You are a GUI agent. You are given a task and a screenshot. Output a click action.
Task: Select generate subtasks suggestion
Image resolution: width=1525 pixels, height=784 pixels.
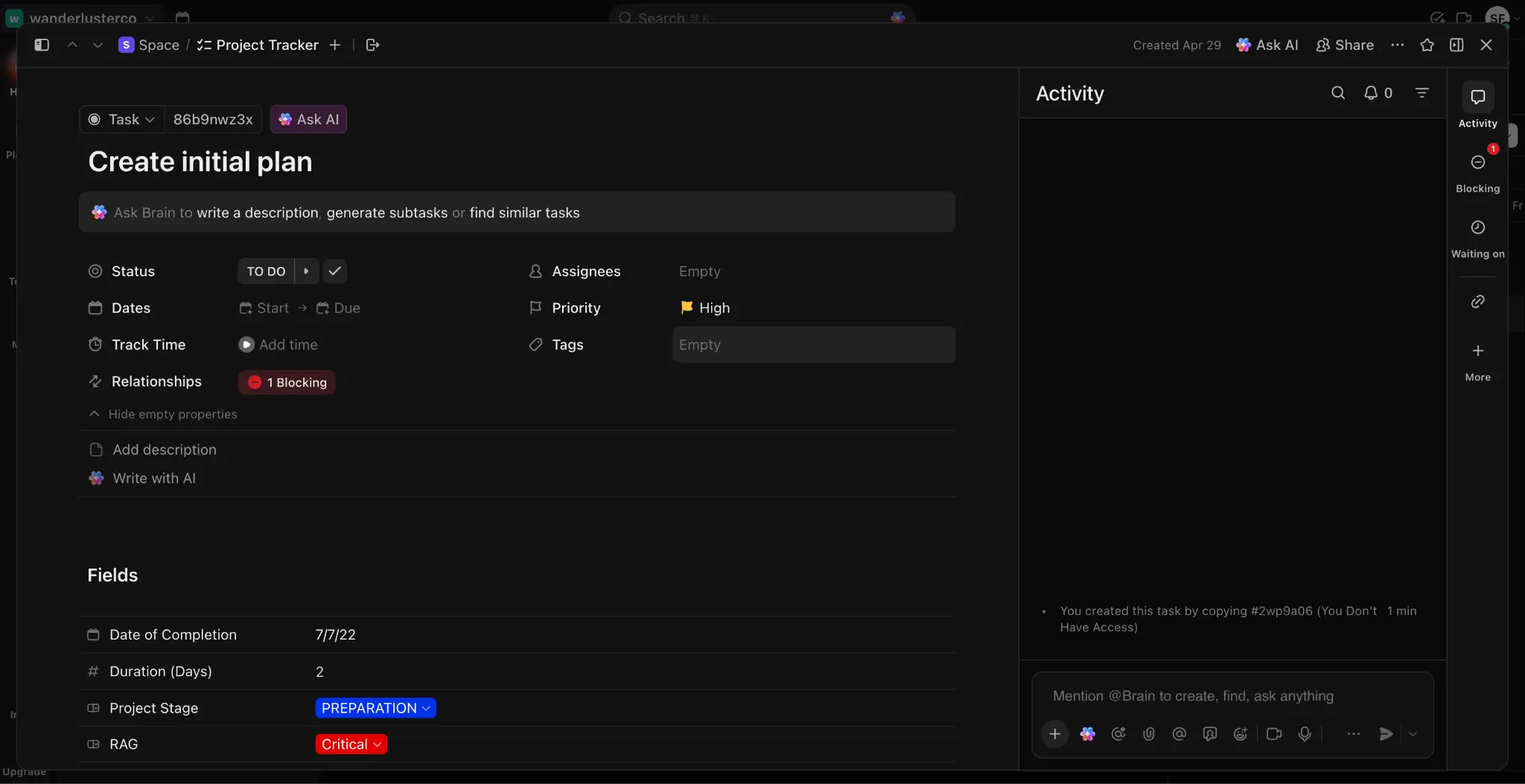(387, 212)
